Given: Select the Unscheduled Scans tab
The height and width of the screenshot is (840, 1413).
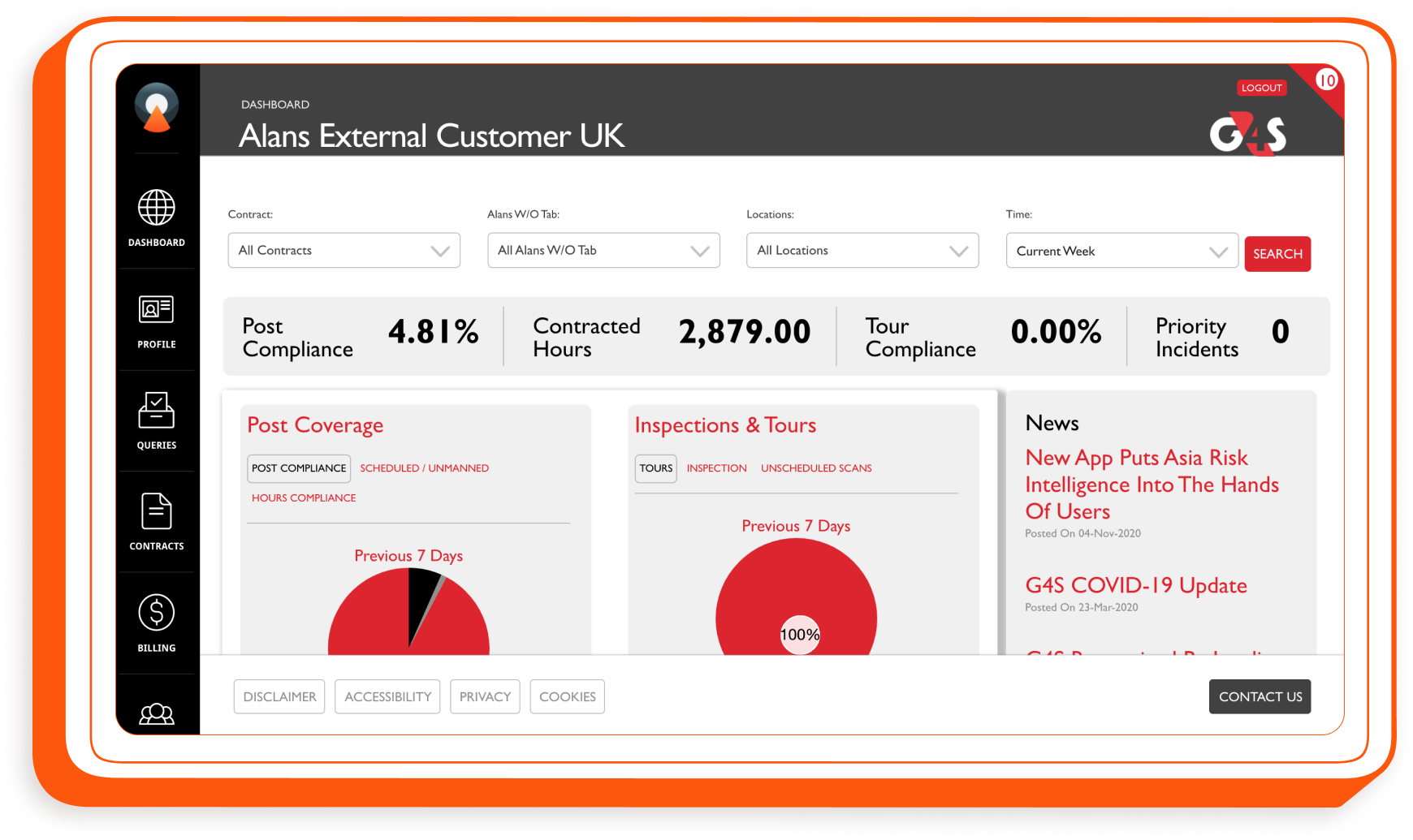Looking at the screenshot, I should click(x=816, y=468).
